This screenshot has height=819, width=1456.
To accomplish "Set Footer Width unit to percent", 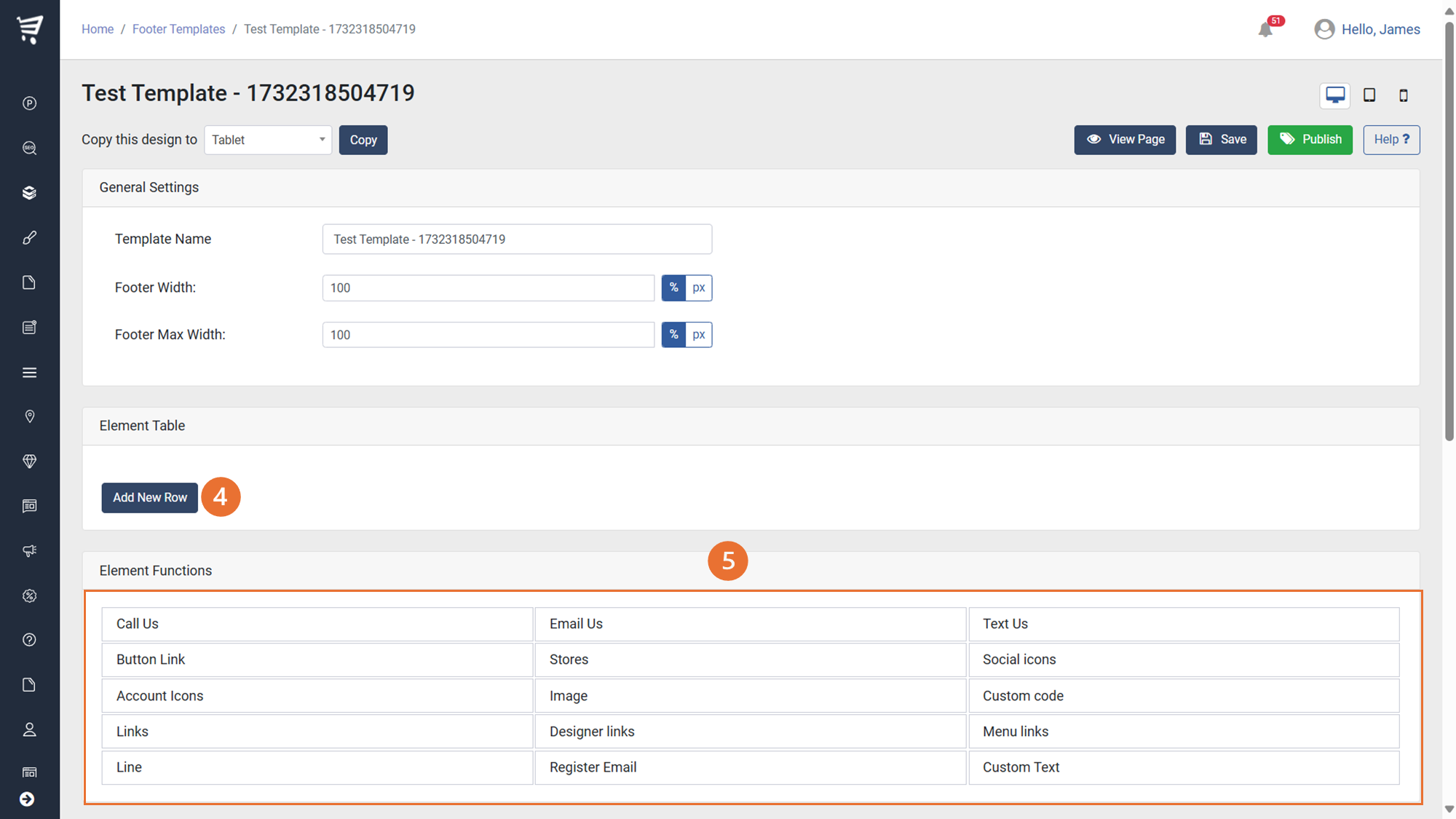I will pos(673,288).
